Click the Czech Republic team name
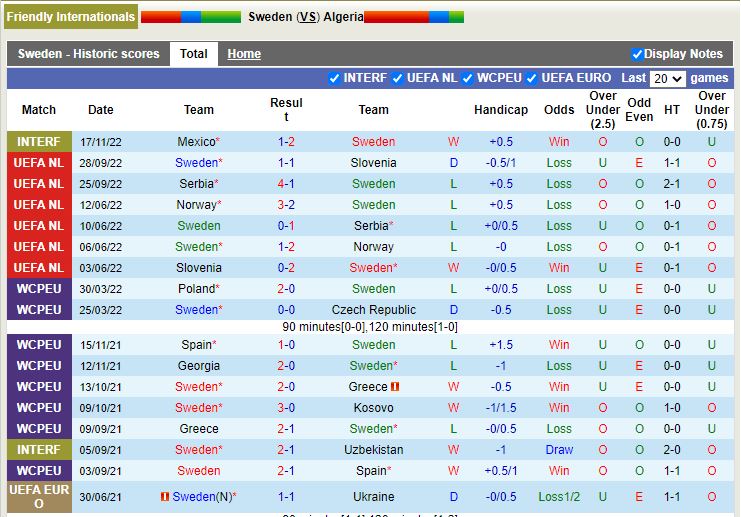 pyautogui.click(x=373, y=310)
